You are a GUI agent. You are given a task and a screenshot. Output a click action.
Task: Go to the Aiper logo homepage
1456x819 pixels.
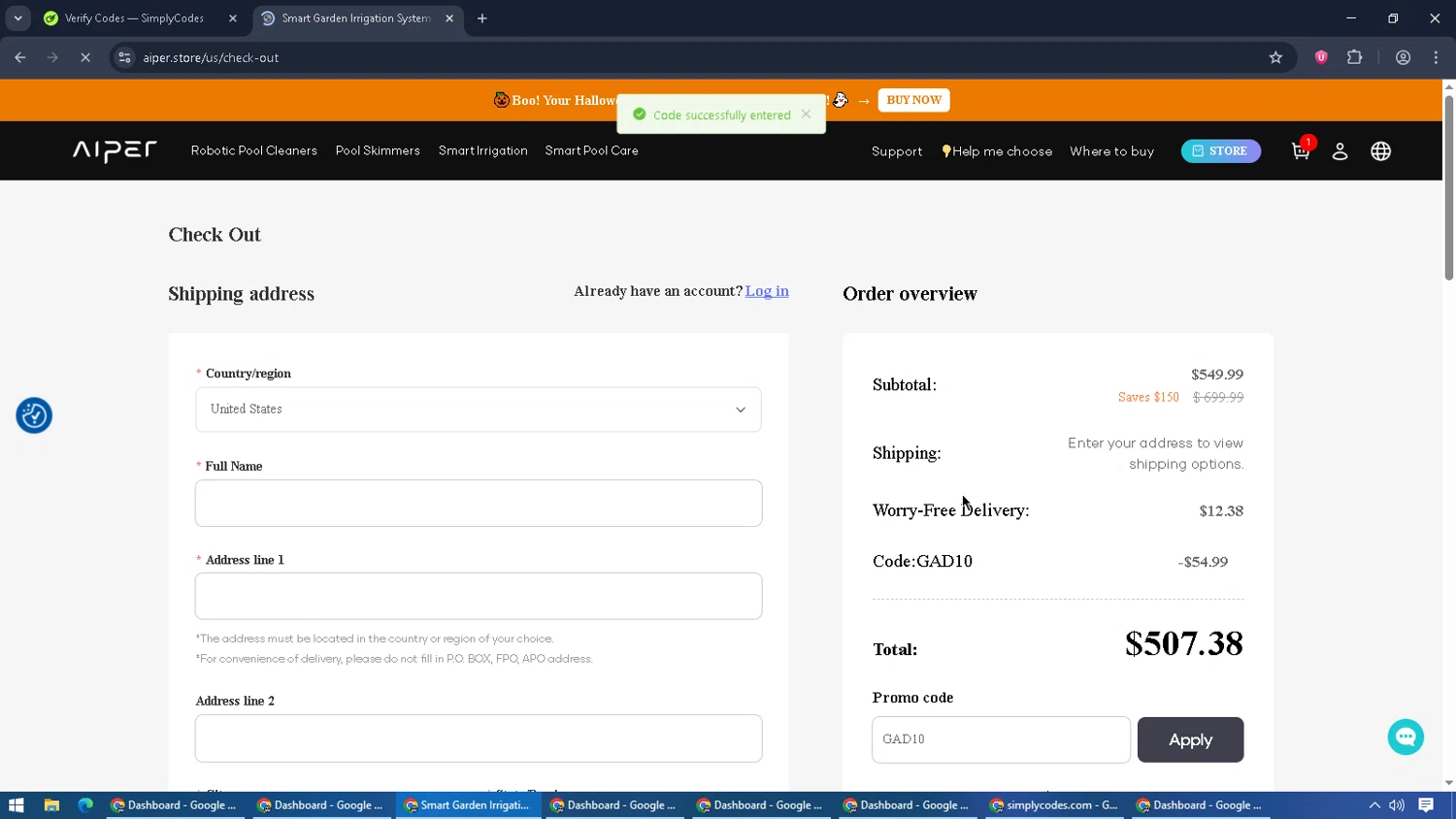115,150
